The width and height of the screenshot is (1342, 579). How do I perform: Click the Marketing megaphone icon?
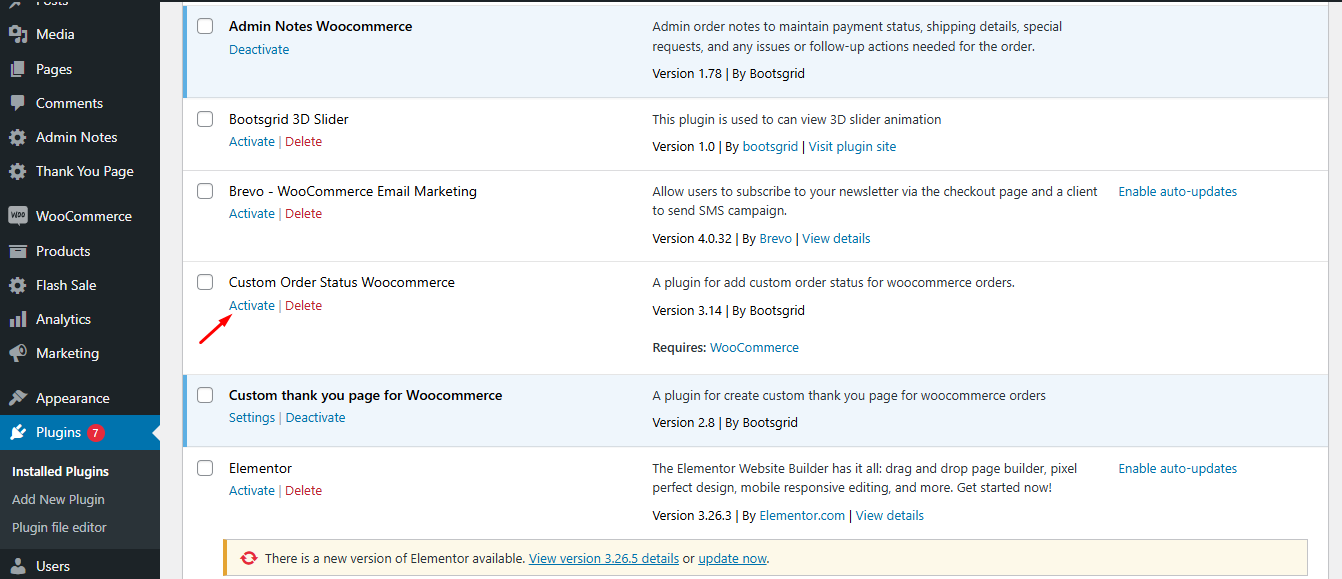[x=18, y=353]
